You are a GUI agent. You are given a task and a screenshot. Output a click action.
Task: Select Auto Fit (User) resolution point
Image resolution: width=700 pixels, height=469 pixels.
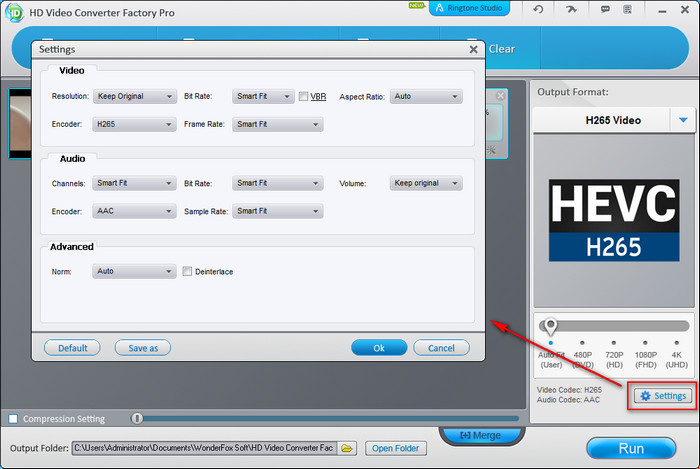(551, 343)
